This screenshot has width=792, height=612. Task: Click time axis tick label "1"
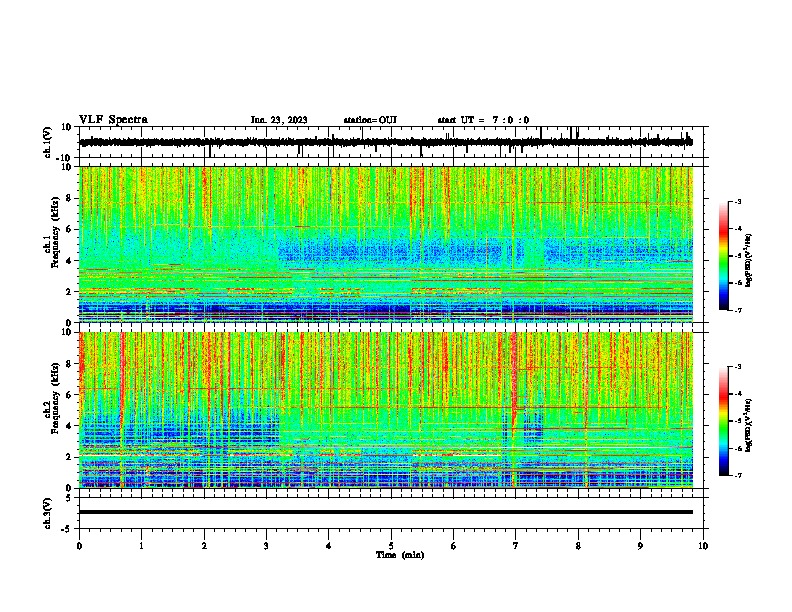141,546
